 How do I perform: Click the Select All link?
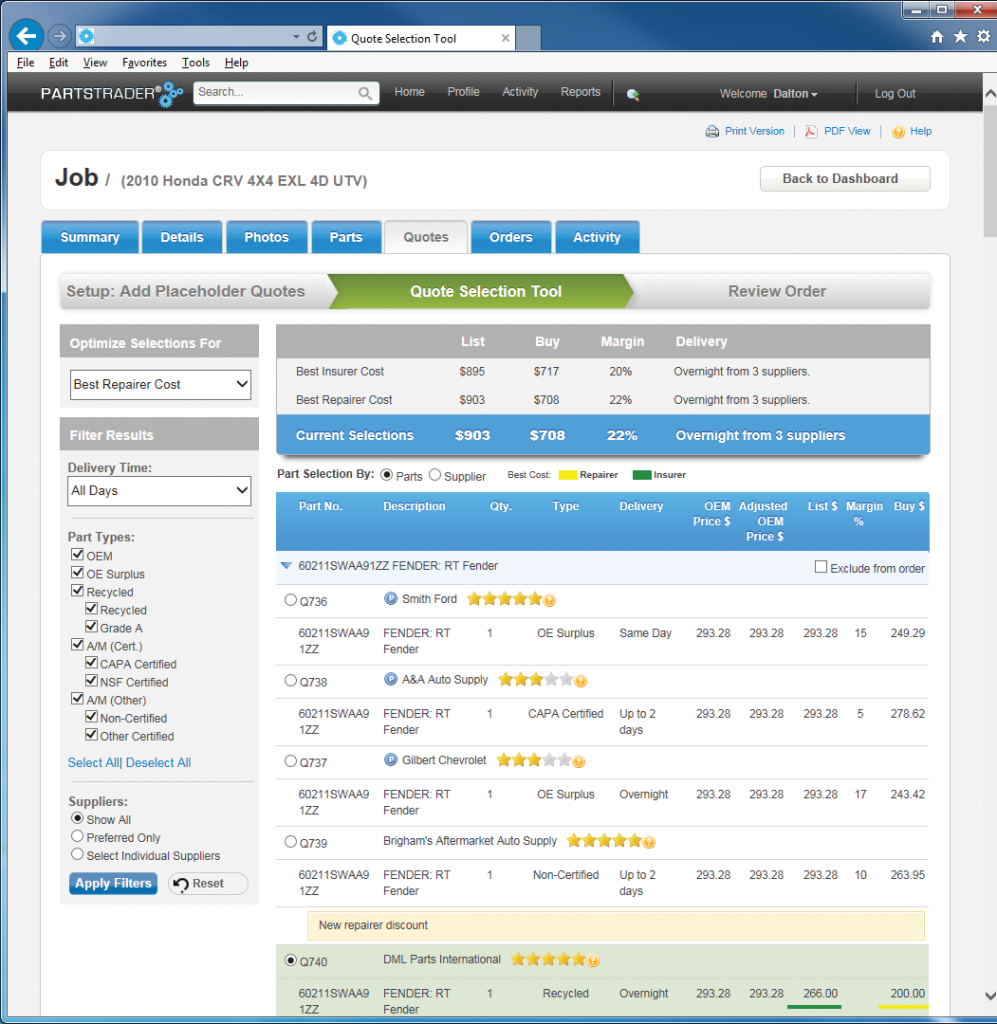click(94, 763)
